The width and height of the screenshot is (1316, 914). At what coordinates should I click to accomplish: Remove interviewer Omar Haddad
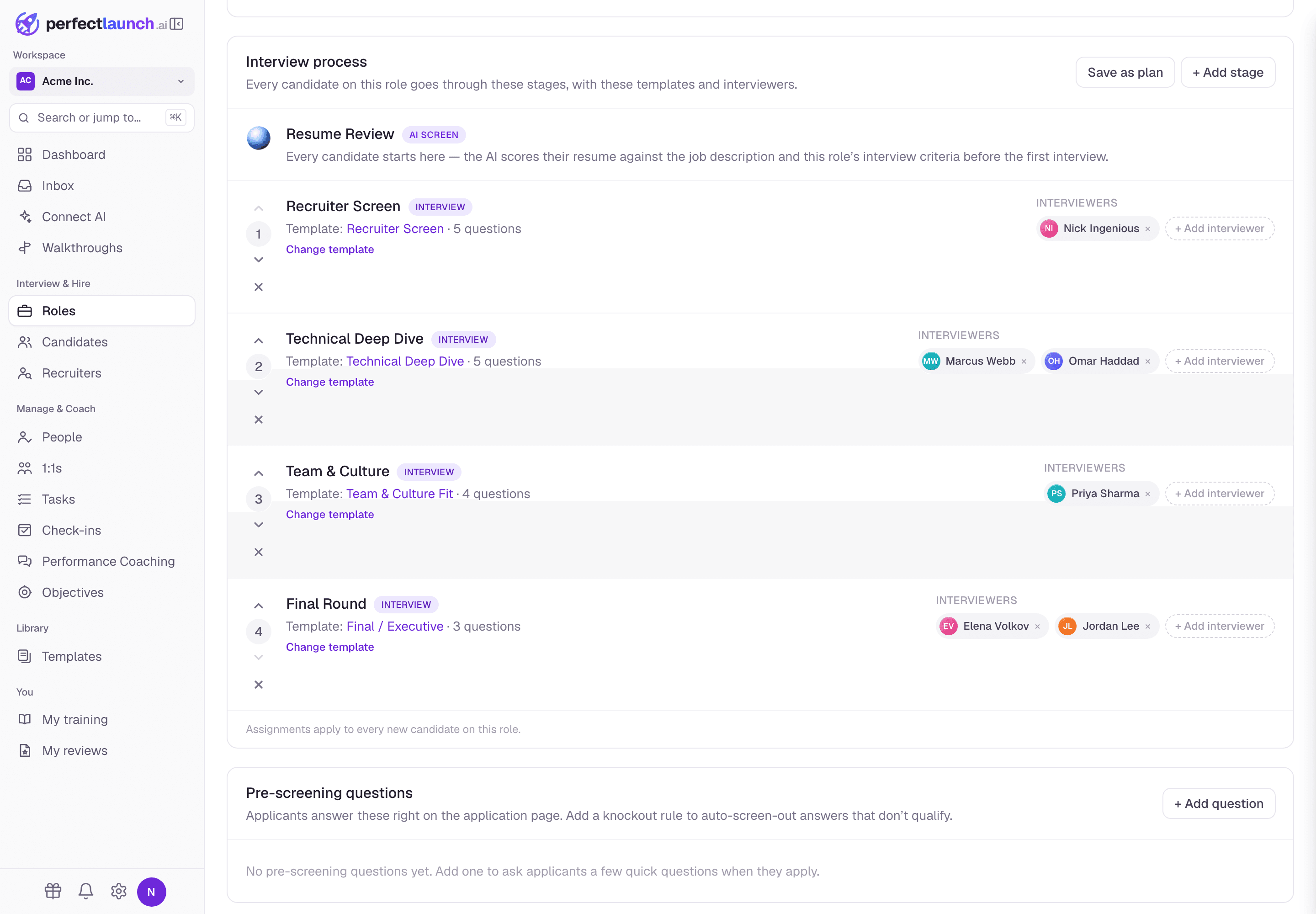1148,361
